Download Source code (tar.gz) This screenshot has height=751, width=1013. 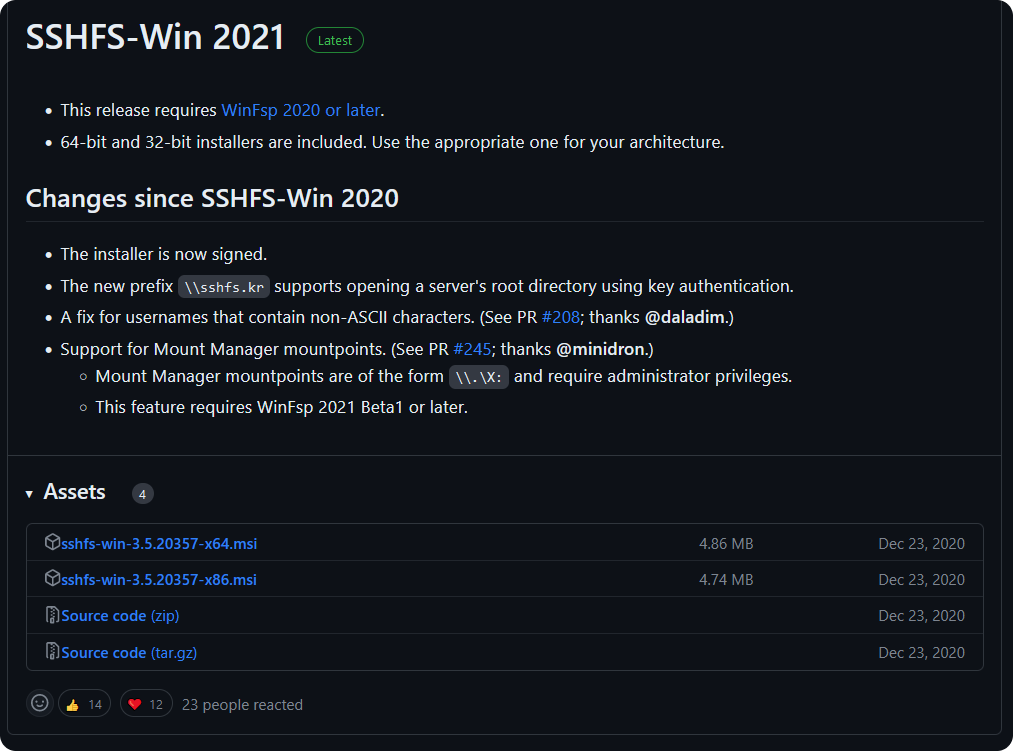128,653
